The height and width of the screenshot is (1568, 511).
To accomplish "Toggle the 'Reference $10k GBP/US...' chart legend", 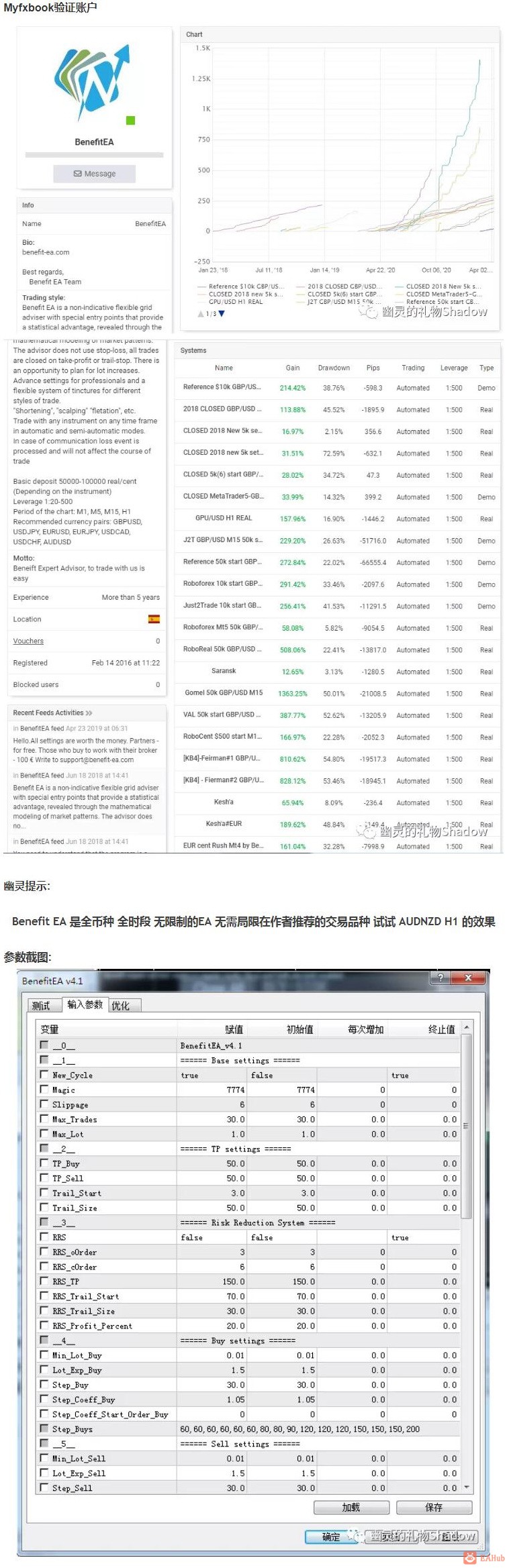I will point(242,286).
